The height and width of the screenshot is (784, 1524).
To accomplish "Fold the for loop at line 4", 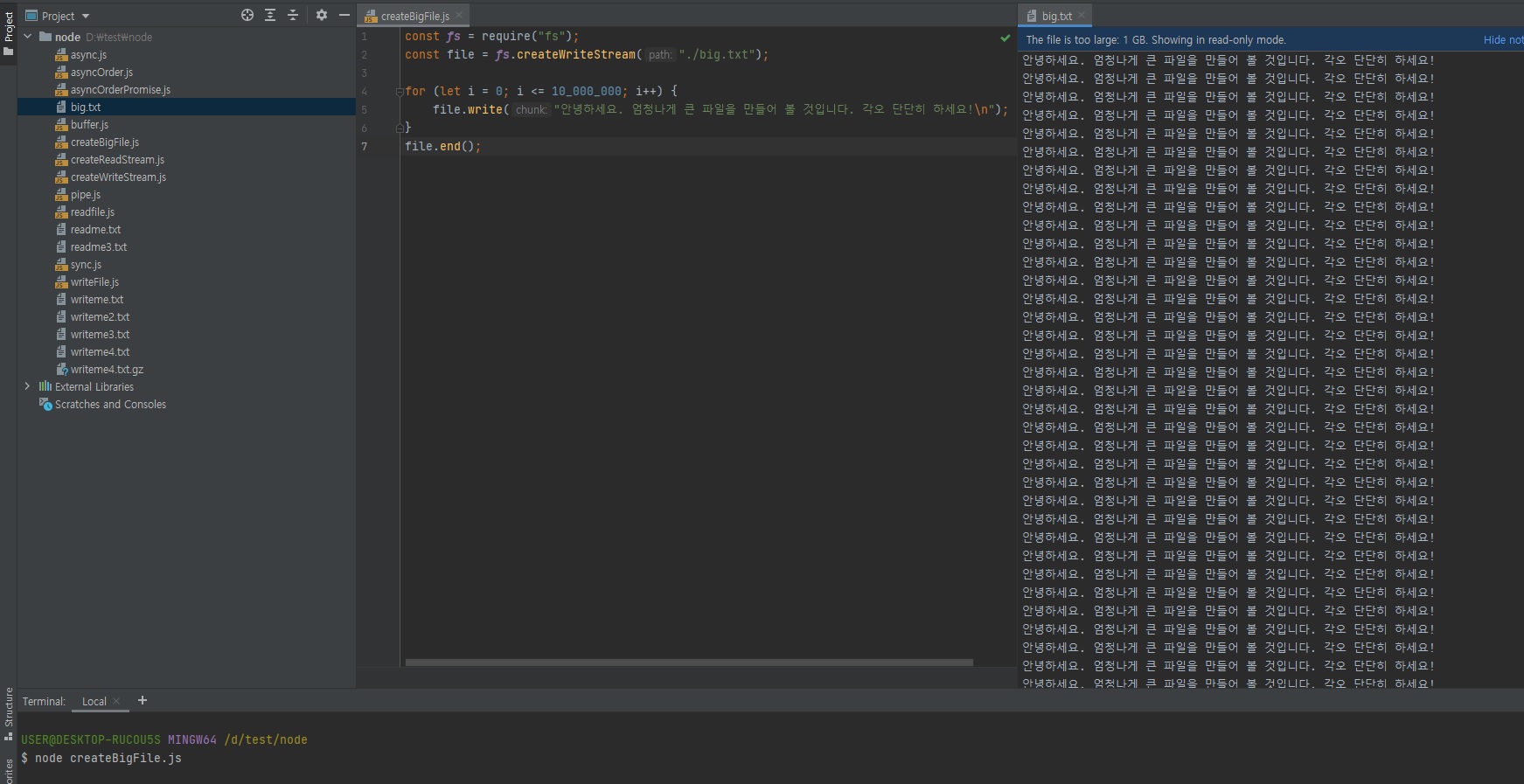I will [x=400, y=91].
